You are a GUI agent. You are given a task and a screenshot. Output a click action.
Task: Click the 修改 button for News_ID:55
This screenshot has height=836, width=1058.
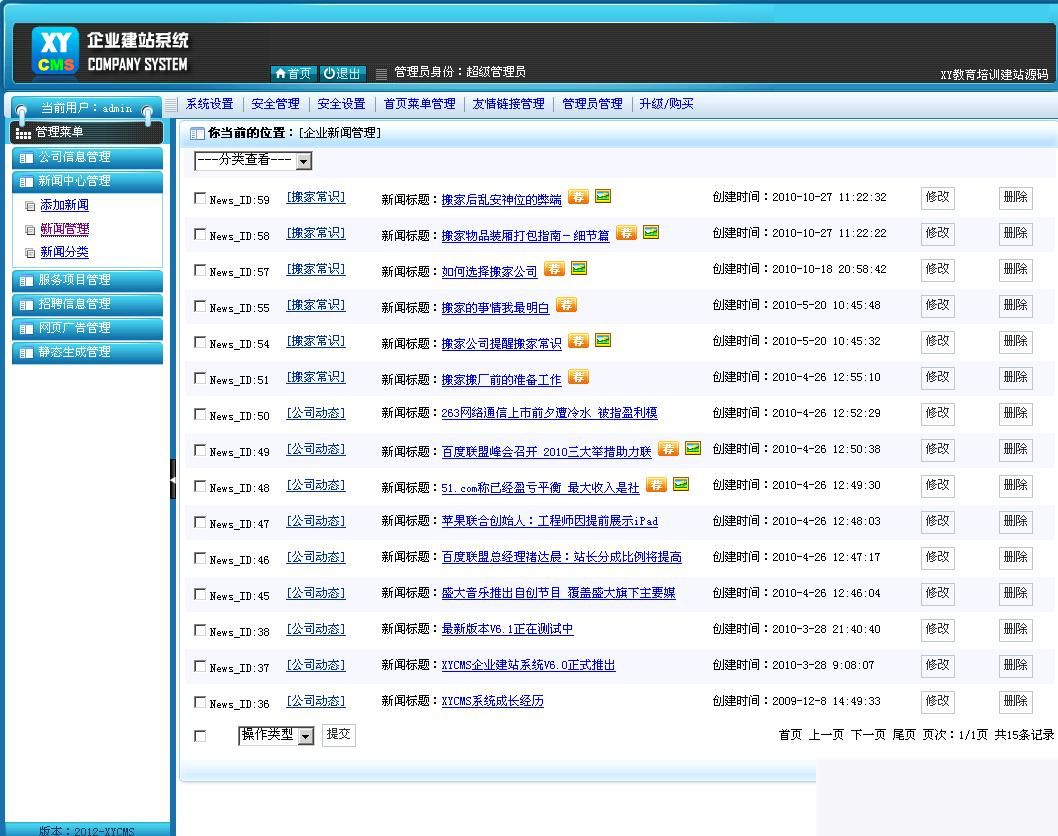(x=937, y=306)
